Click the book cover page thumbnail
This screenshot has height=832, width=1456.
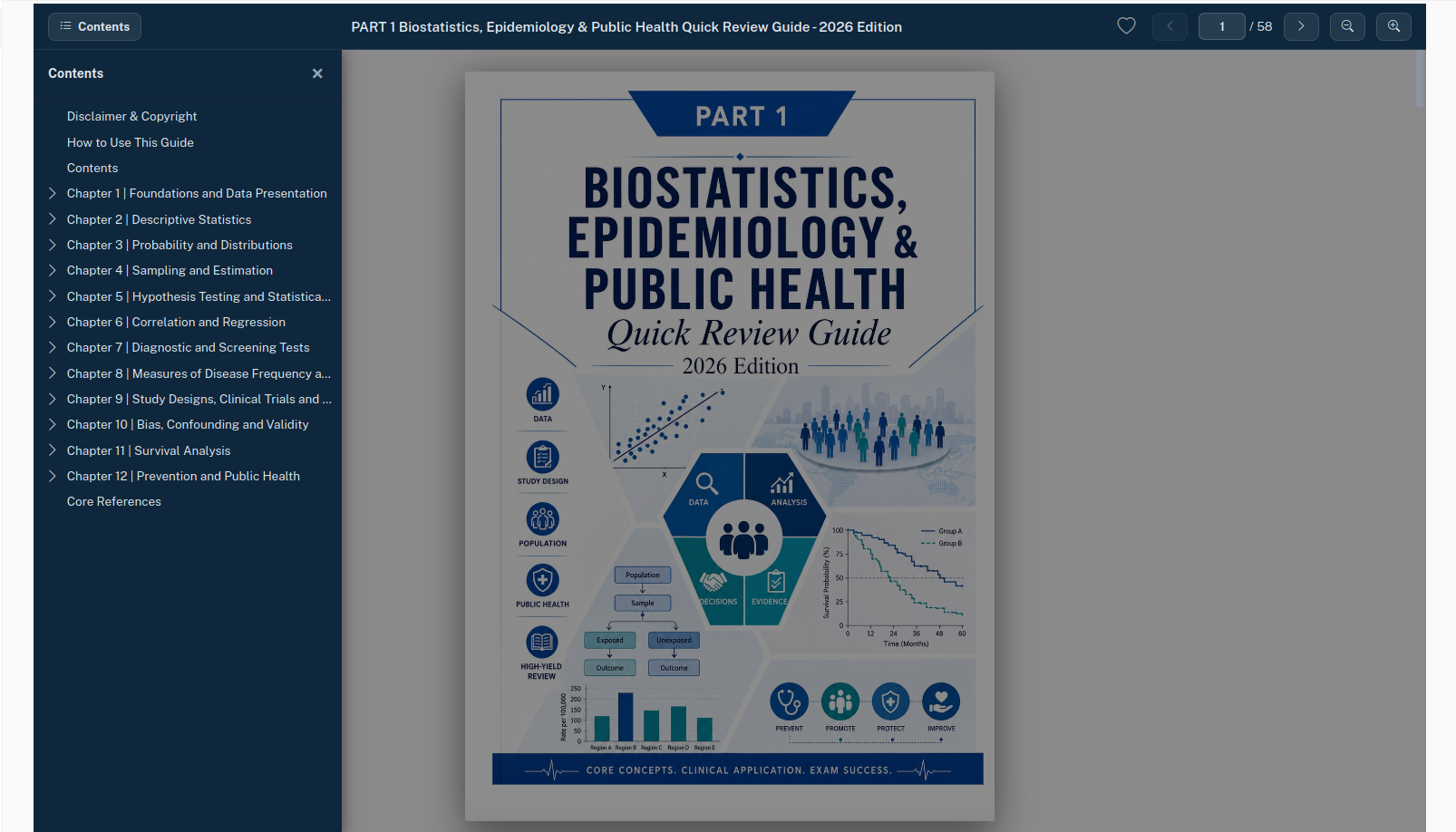(x=729, y=446)
